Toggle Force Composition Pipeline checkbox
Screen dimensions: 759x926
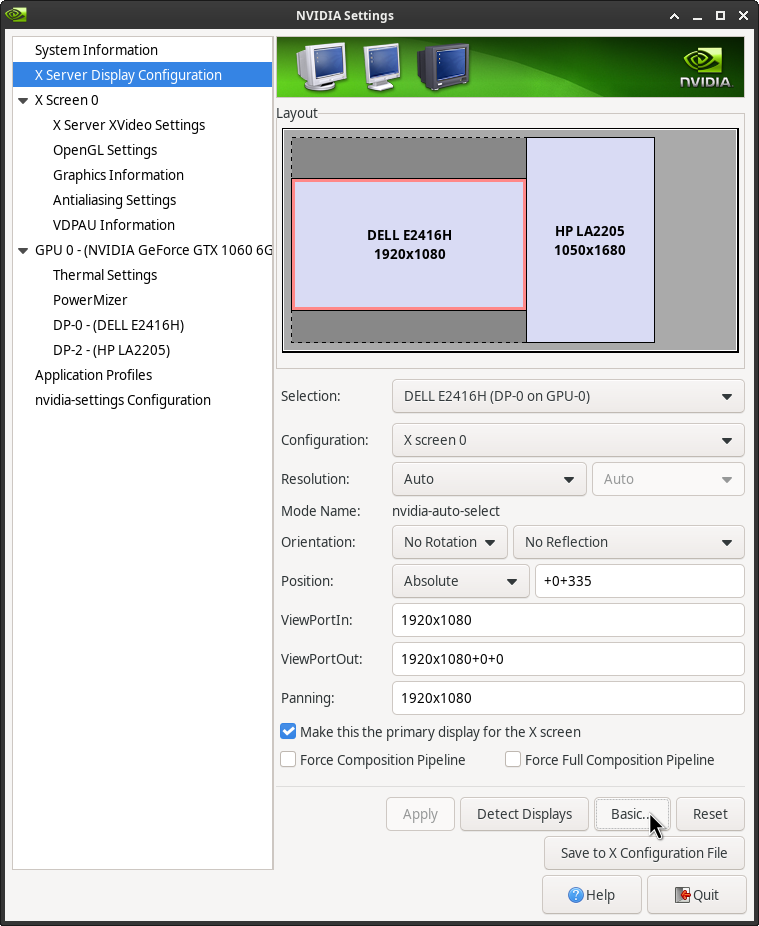click(288, 759)
